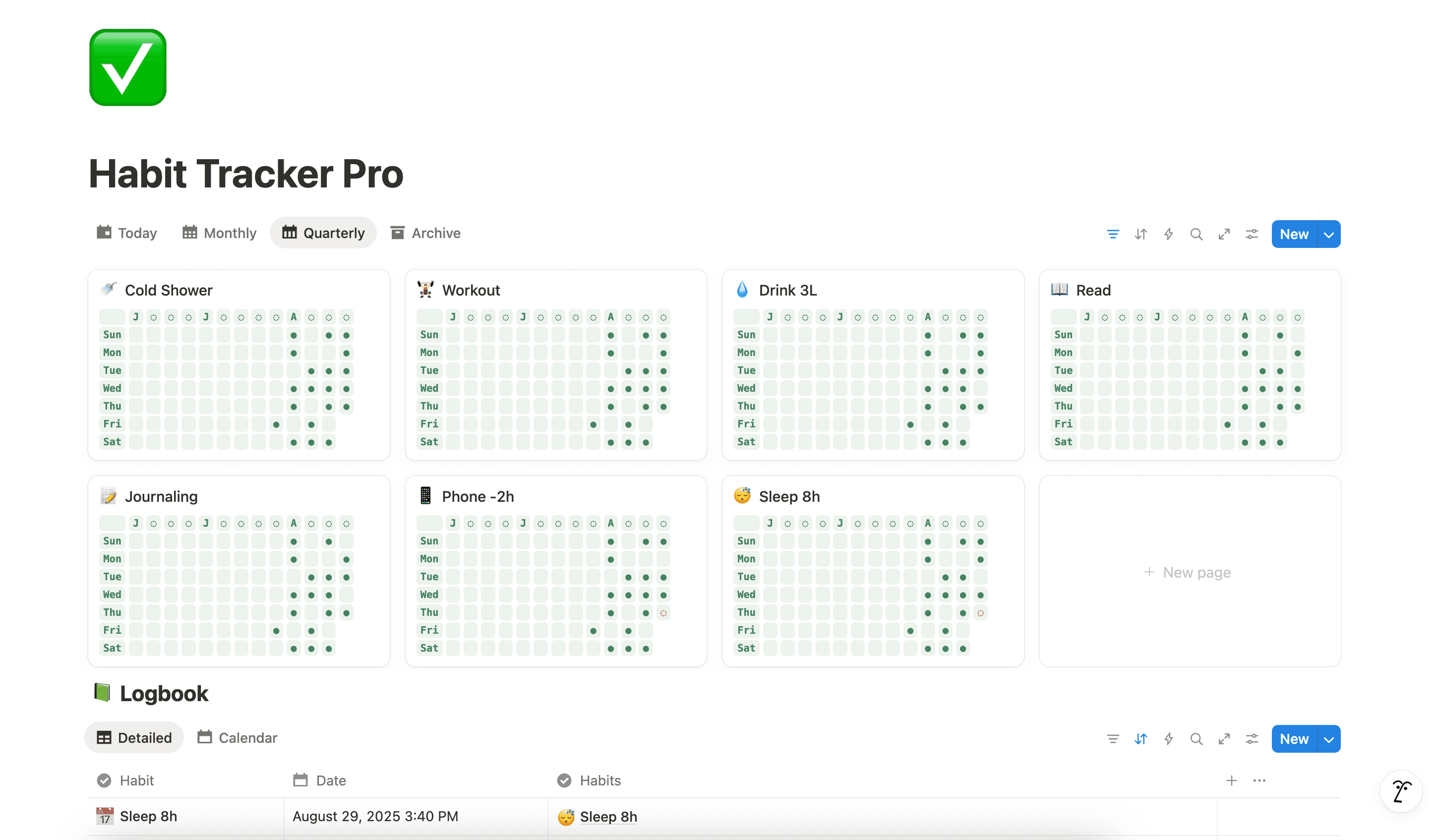The height and width of the screenshot is (840, 1435).
Task: Expand dropdown arrow next to Logbook New button
Action: [x=1328, y=739]
